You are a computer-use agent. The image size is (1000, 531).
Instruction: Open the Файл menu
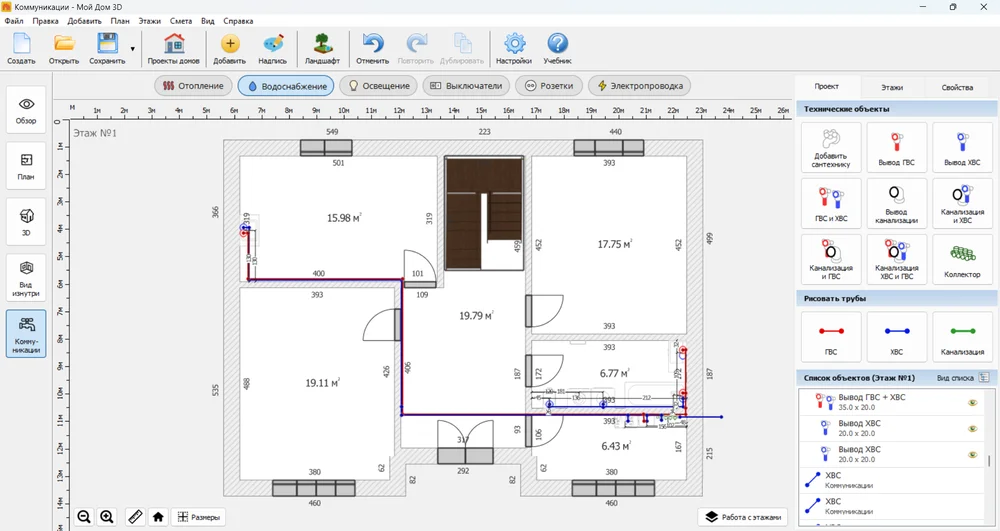(14, 21)
